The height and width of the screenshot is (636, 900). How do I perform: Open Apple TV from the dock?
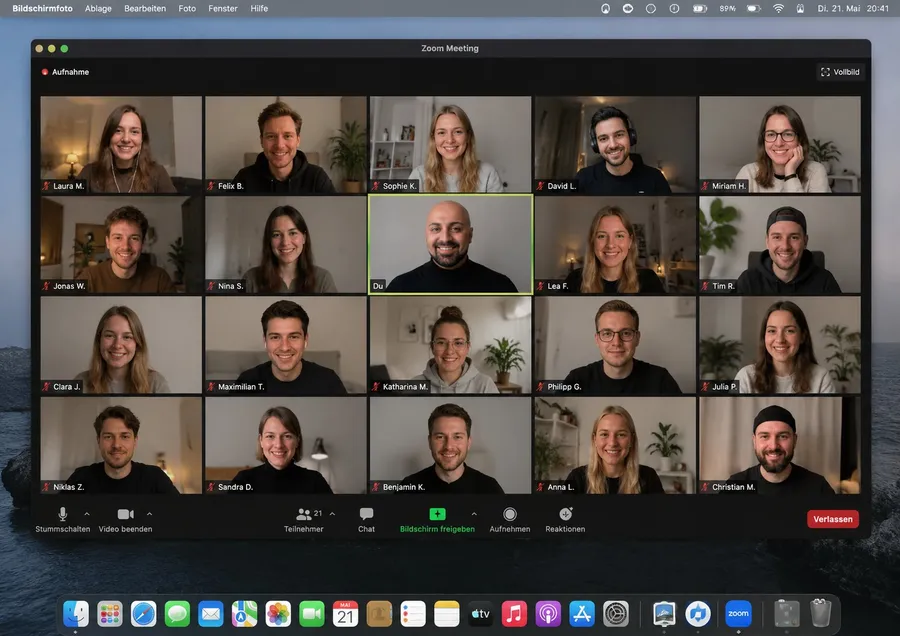pyautogui.click(x=480, y=614)
